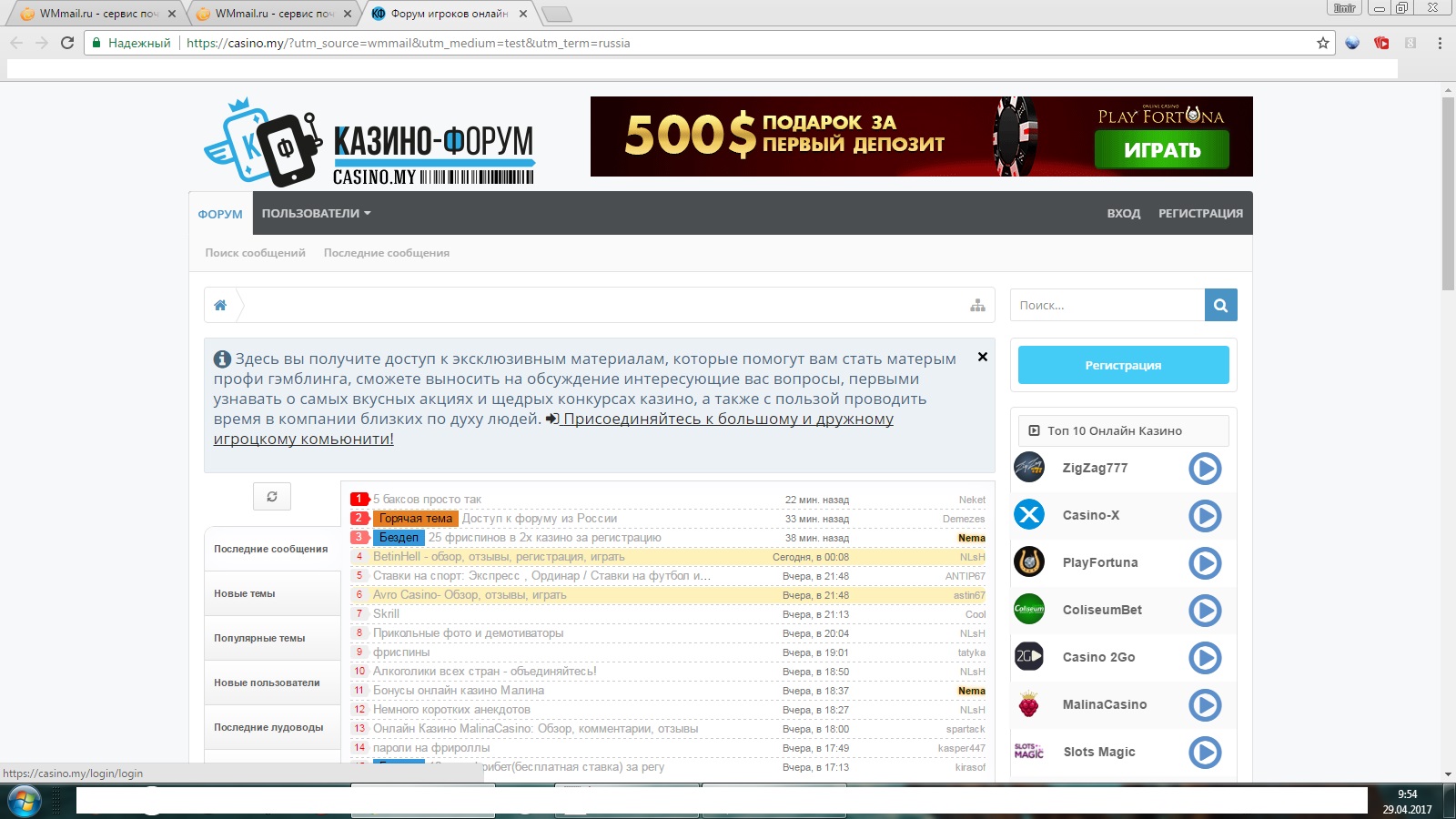The width and height of the screenshot is (1456, 819).
Task: Reload the page in browser
Action: click(67, 43)
